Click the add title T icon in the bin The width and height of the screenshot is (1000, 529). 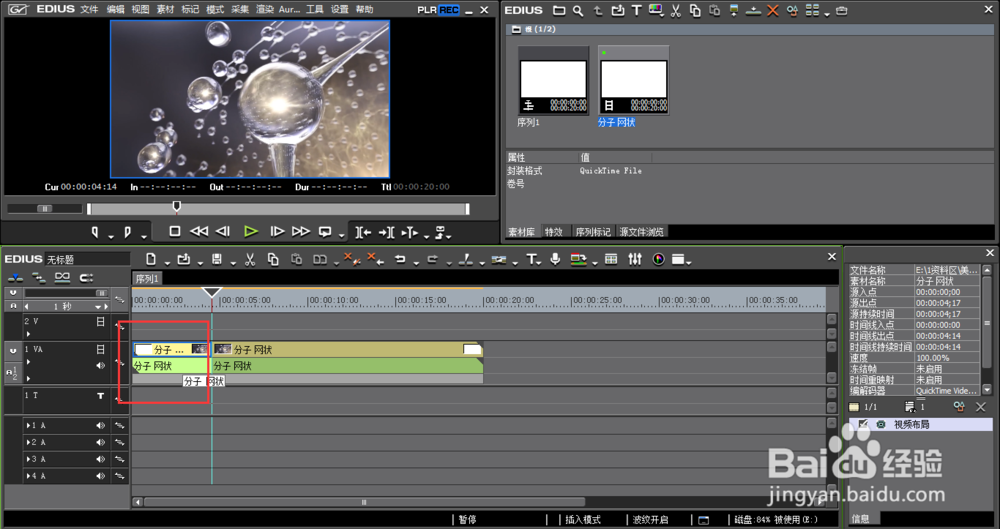point(636,10)
